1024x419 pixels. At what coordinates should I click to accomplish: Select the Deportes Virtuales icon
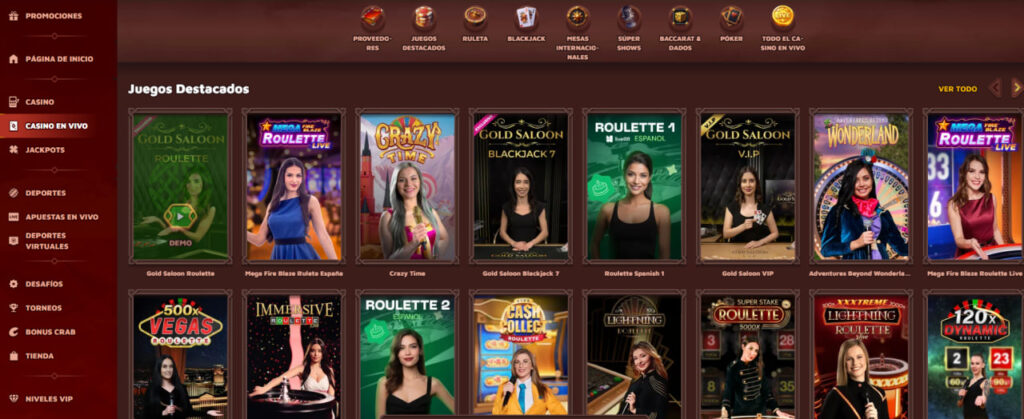(x=13, y=241)
